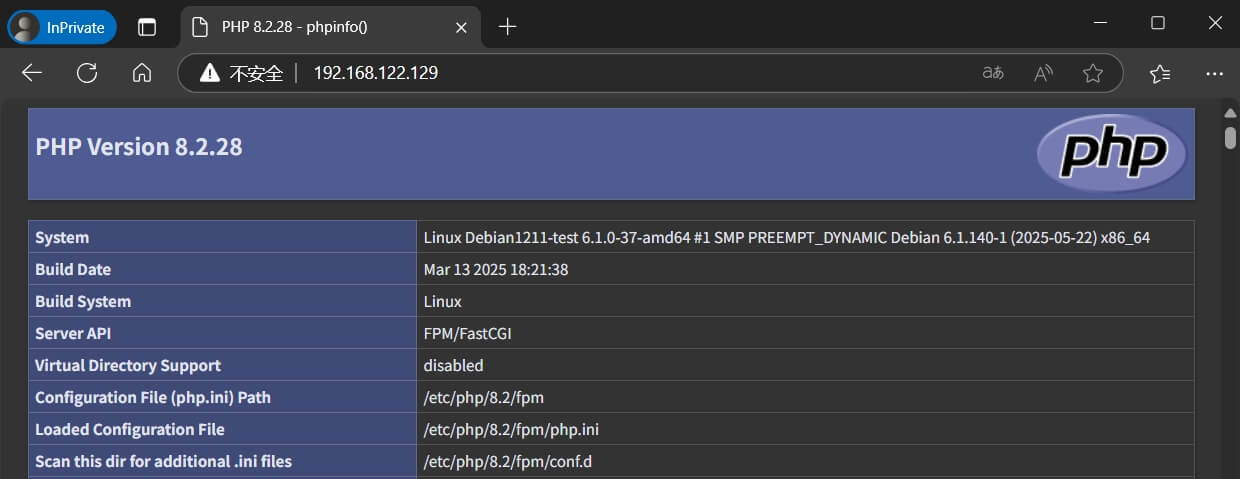Select the Linux Debian1211-test system value
Image resolution: width=1240 pixels, height=479 pixels.
click(786, 237)
